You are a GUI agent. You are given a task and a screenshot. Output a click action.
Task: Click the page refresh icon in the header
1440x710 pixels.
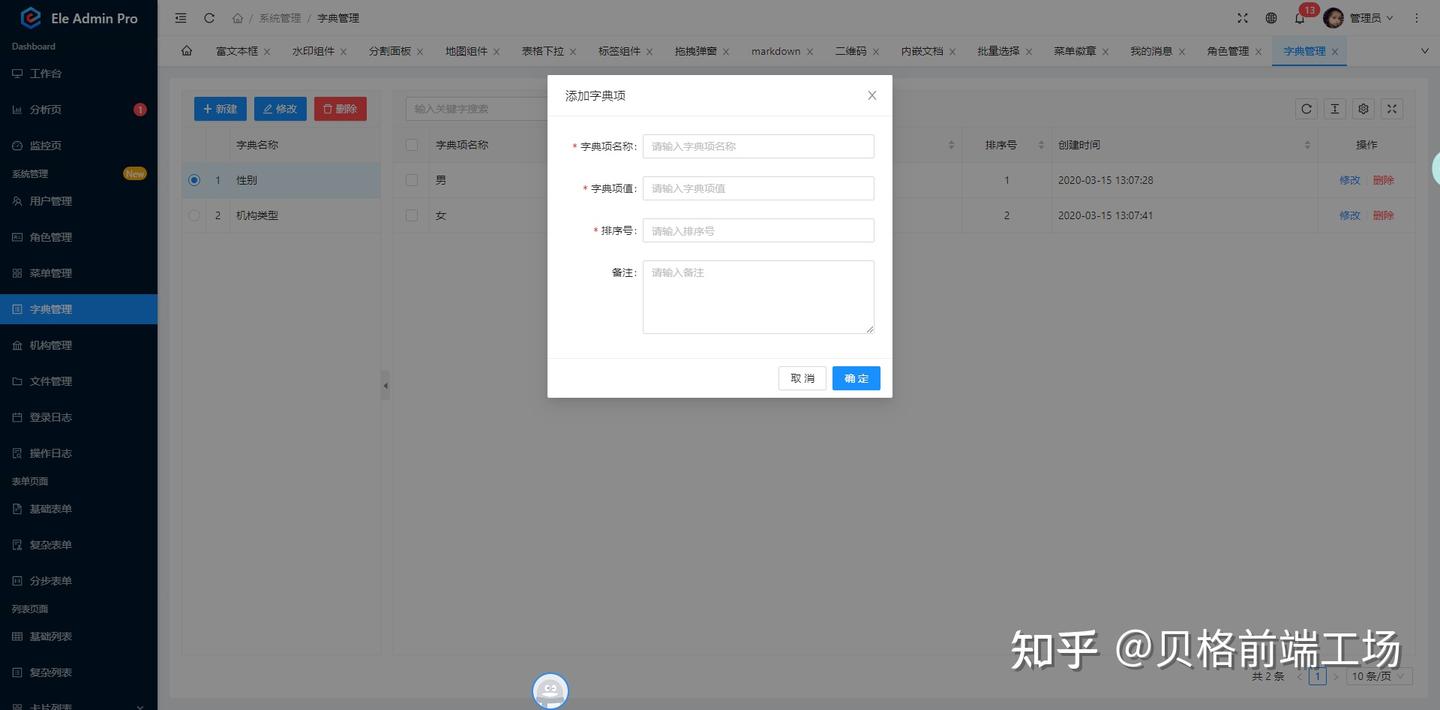(208, 17)
